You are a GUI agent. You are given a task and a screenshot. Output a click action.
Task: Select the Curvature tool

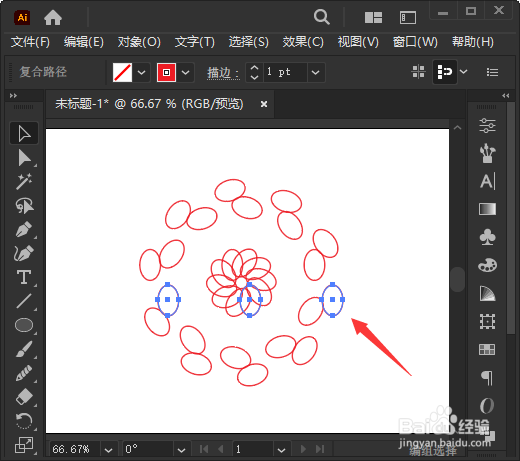[x=24, y=253]
